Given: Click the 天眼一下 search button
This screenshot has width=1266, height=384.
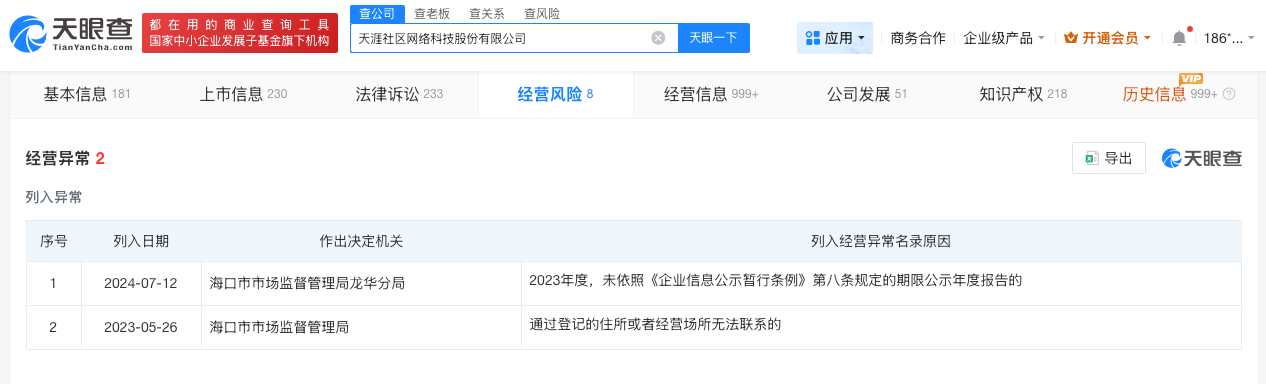Looking at the screenshot, I should tap(713, 38).
